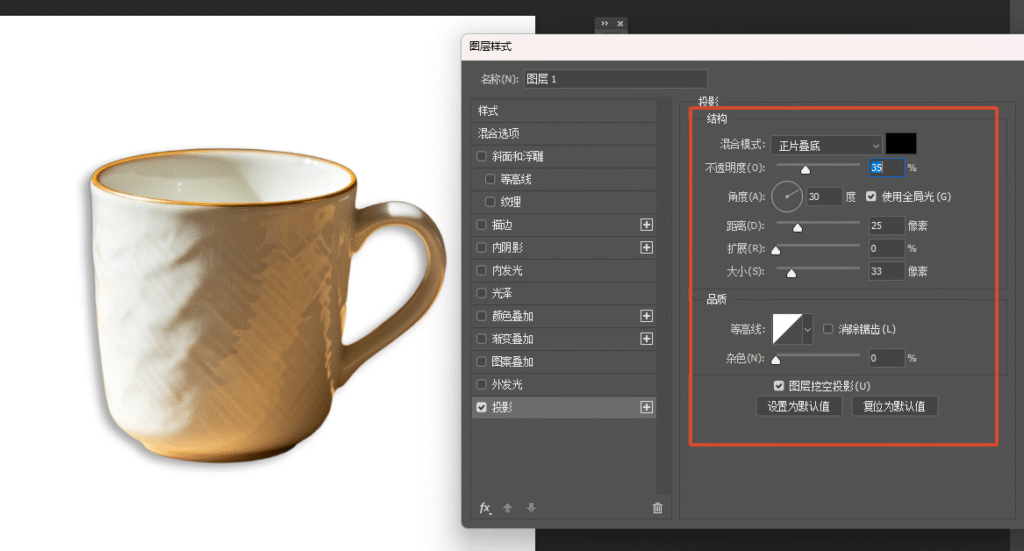Click the 不透明度 value field 35
The width and height of the screenshot is (1024, 551).
click(886, 168)
